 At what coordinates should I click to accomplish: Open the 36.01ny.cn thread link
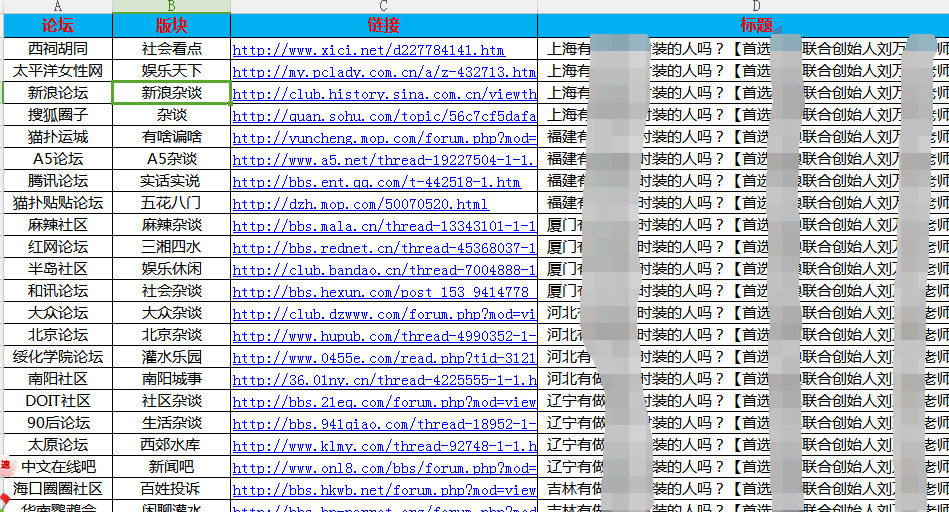click(x=384, y=379)
